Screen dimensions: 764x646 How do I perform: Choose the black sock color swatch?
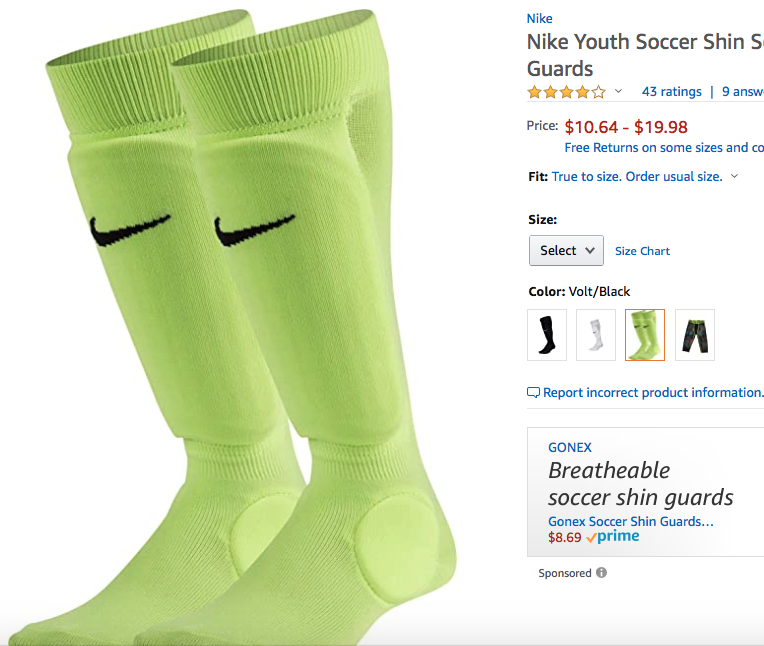tap(547, 334)
